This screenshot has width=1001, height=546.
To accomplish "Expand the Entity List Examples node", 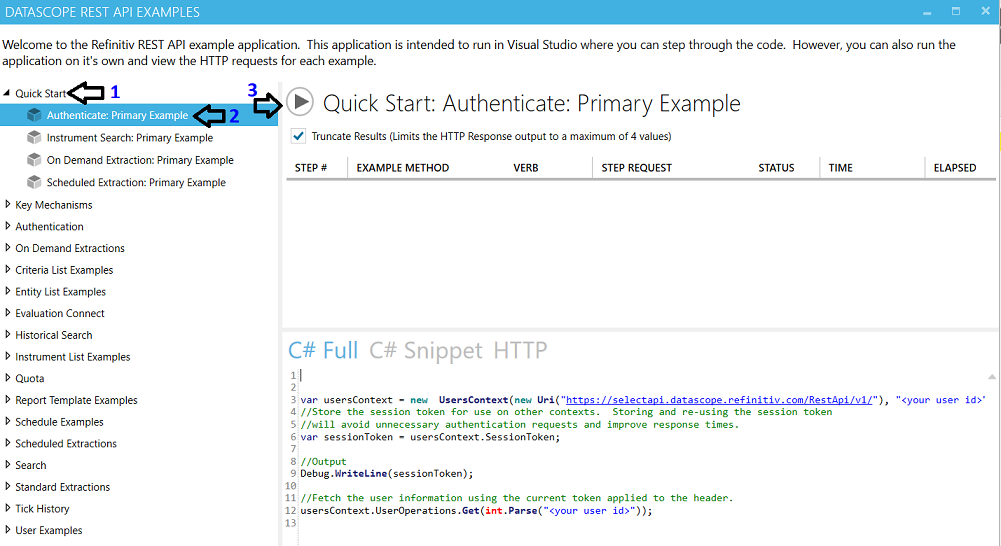I will click(8, 291).
